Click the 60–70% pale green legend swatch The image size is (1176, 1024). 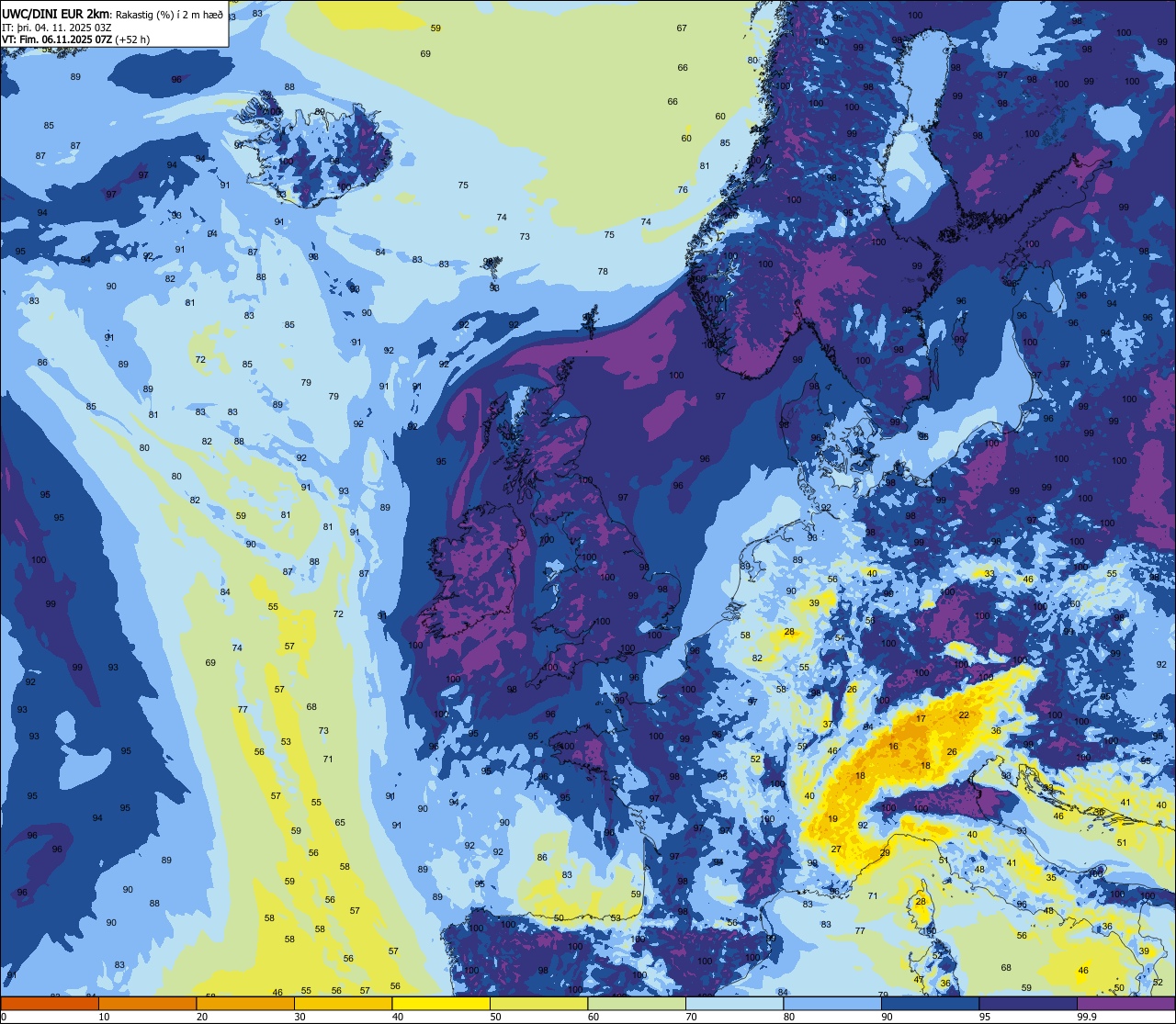[637, 1004]
